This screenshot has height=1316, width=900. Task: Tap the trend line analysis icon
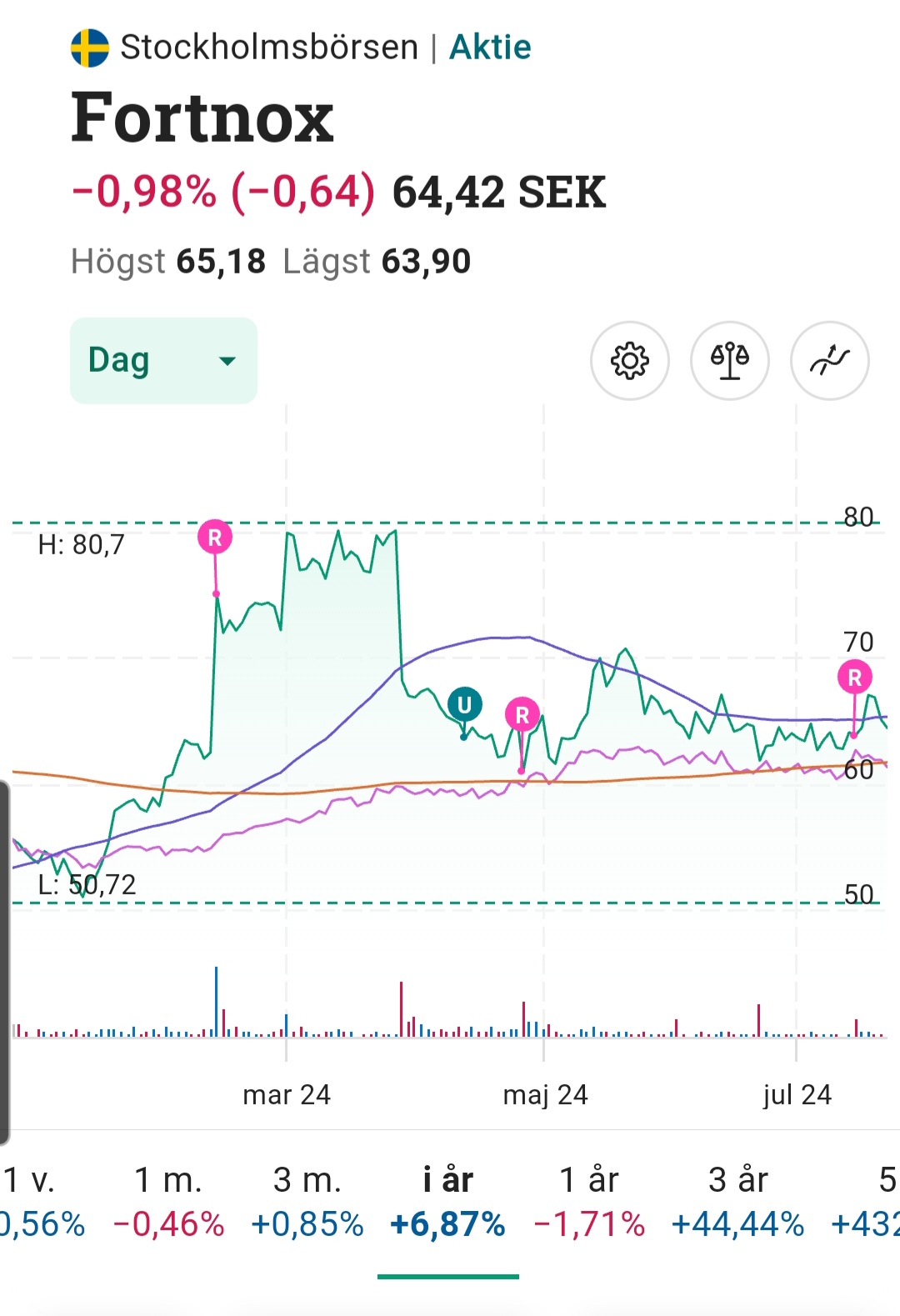point(829,361)
